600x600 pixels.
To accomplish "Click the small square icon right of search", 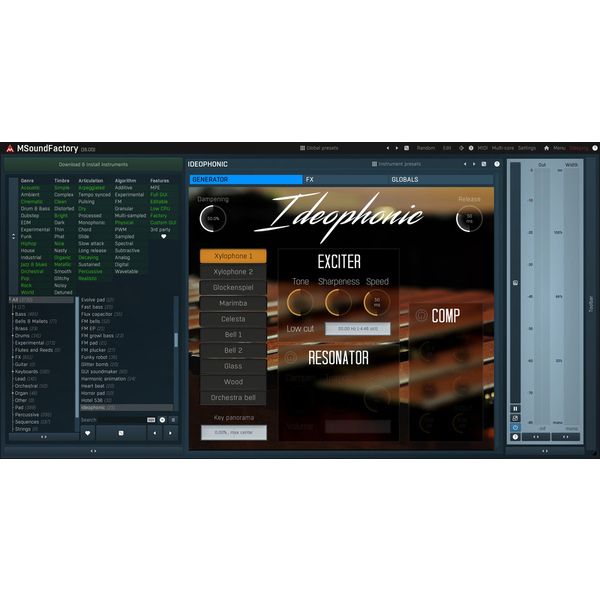I will 173,420.
